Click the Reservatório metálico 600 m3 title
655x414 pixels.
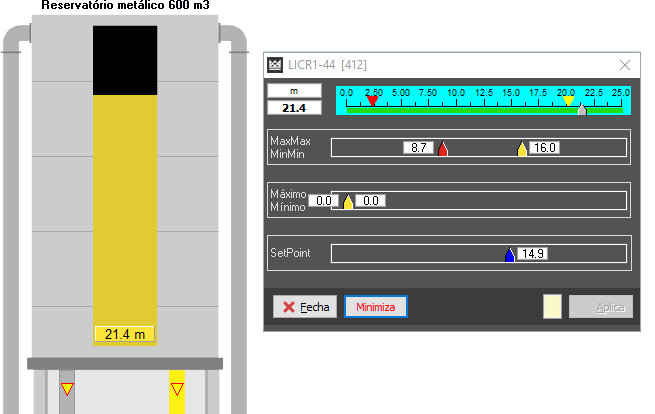125,5
